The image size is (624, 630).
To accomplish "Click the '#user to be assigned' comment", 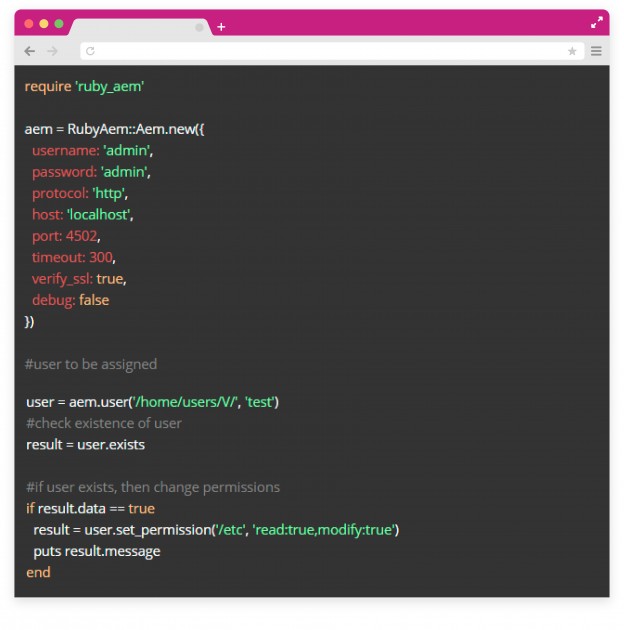I will pyautogui.click(x=91, y=364).
